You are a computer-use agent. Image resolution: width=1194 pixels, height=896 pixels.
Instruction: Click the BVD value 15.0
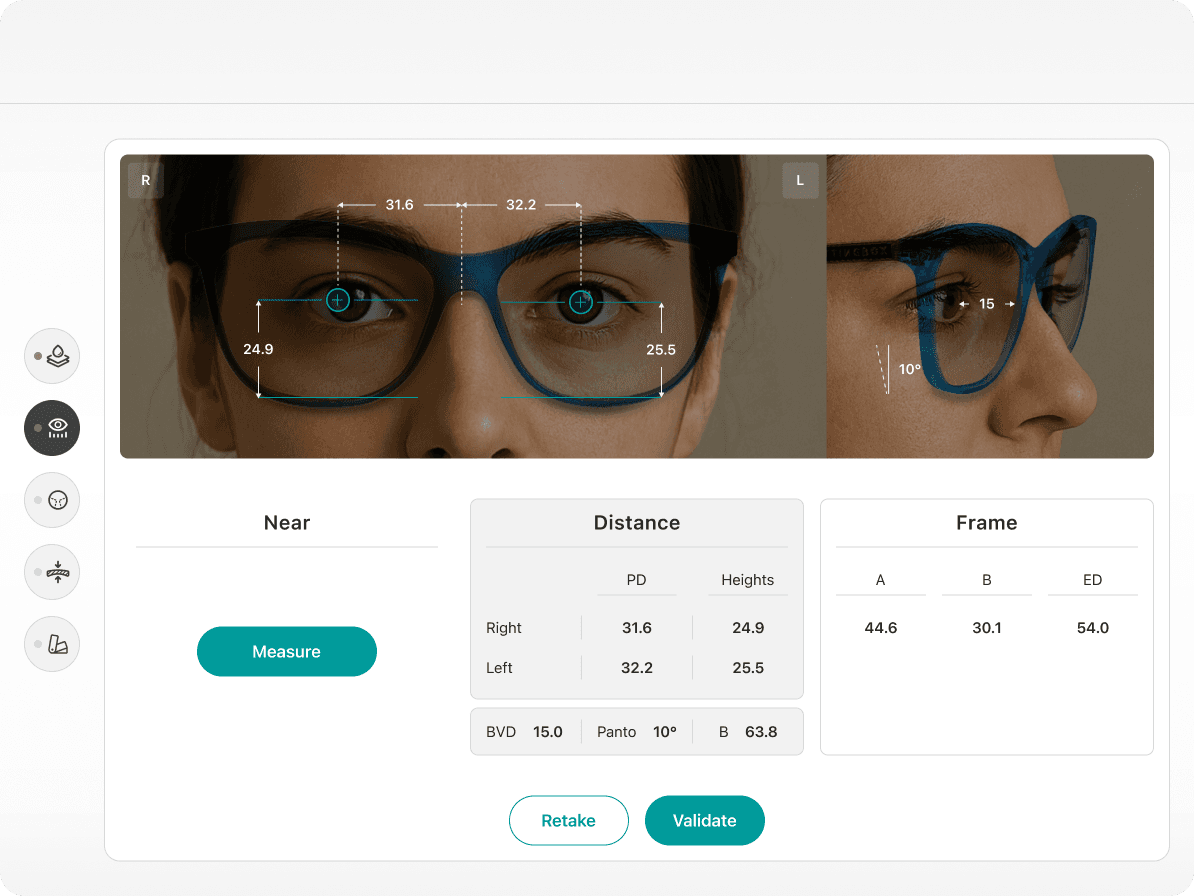548,732
